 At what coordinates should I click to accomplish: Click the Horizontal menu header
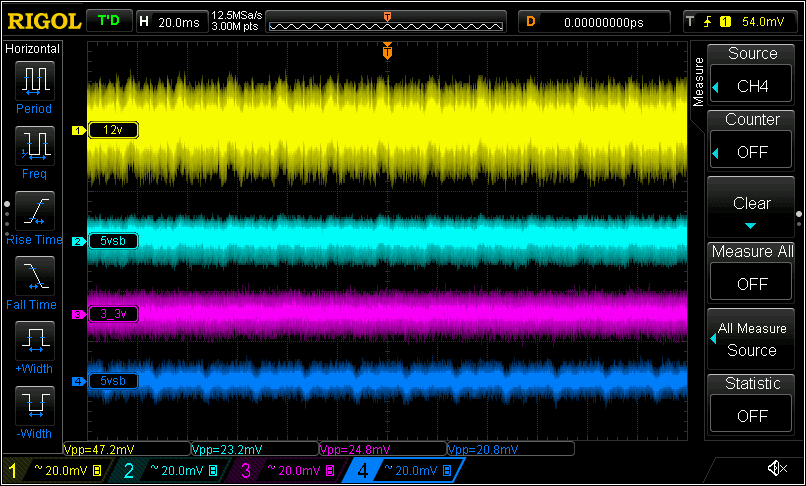click(32, 49)
